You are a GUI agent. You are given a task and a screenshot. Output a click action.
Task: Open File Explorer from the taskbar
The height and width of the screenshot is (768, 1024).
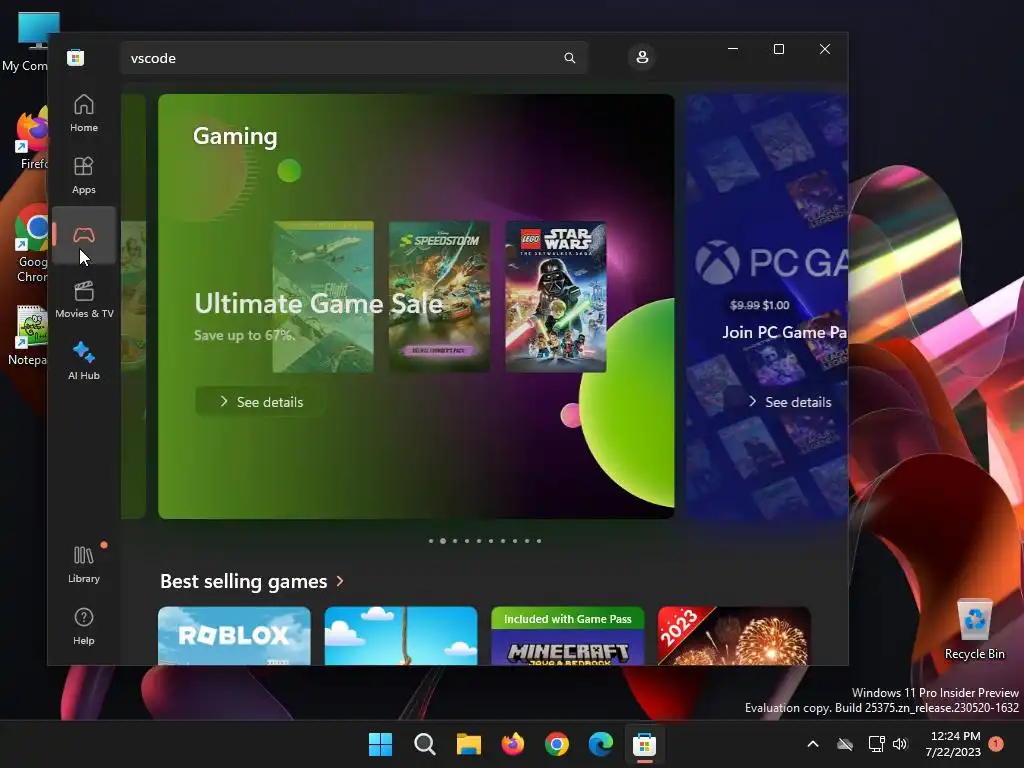(469, 744)
